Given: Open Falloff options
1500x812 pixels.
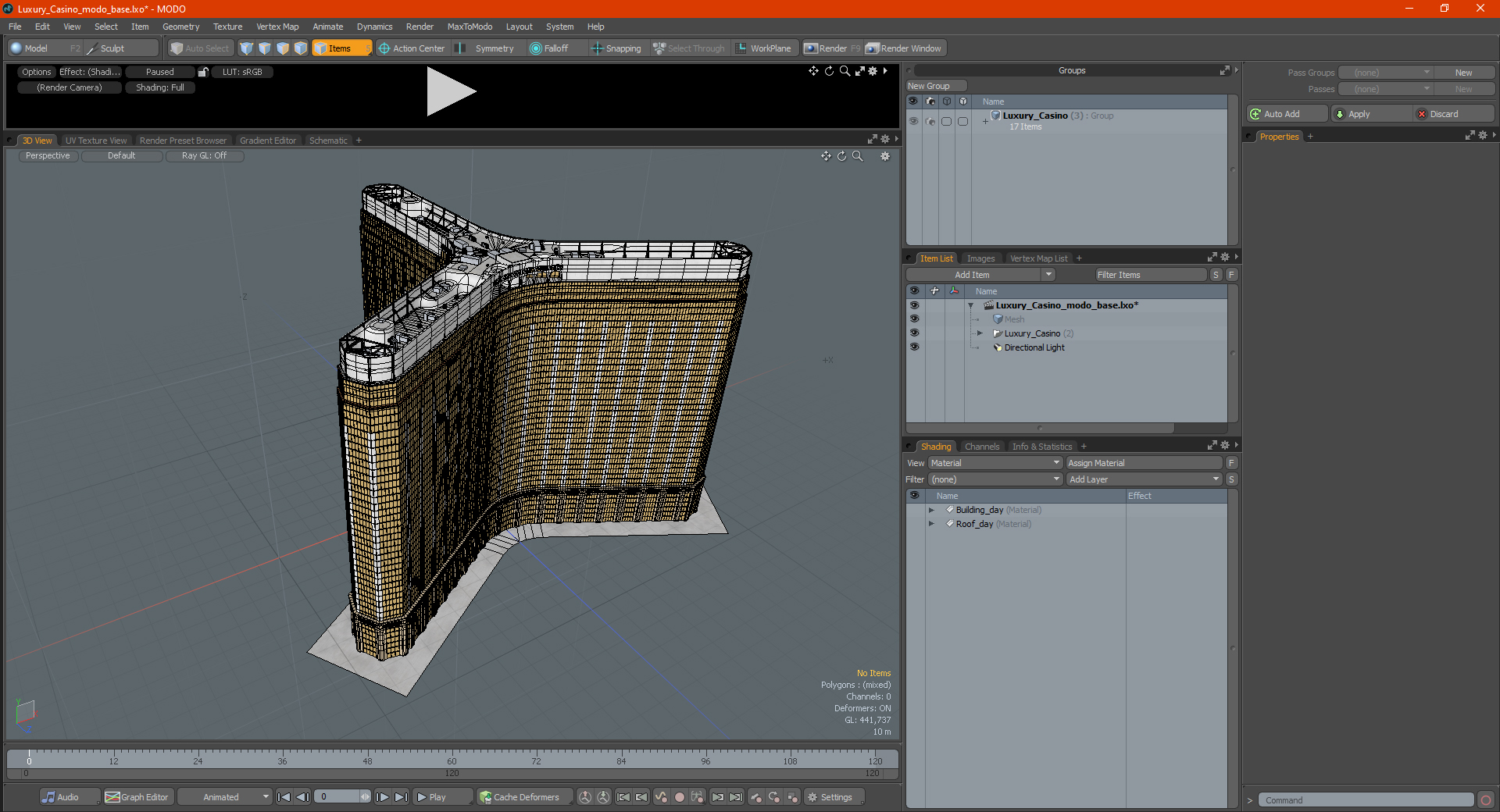Looking at the screenshot, I should [550, 48].
